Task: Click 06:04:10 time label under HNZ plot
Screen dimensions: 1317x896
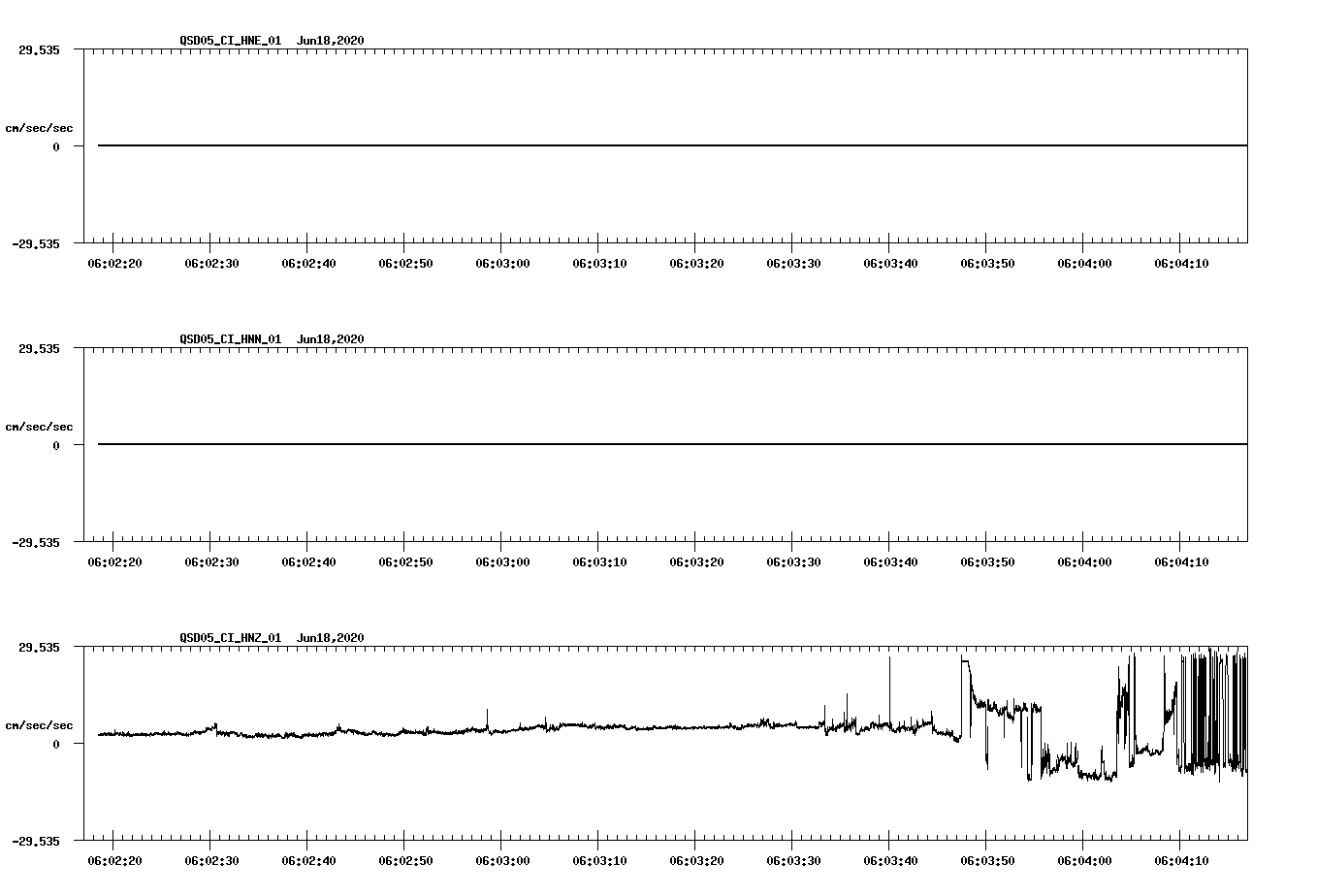Action: (1181, 860)
